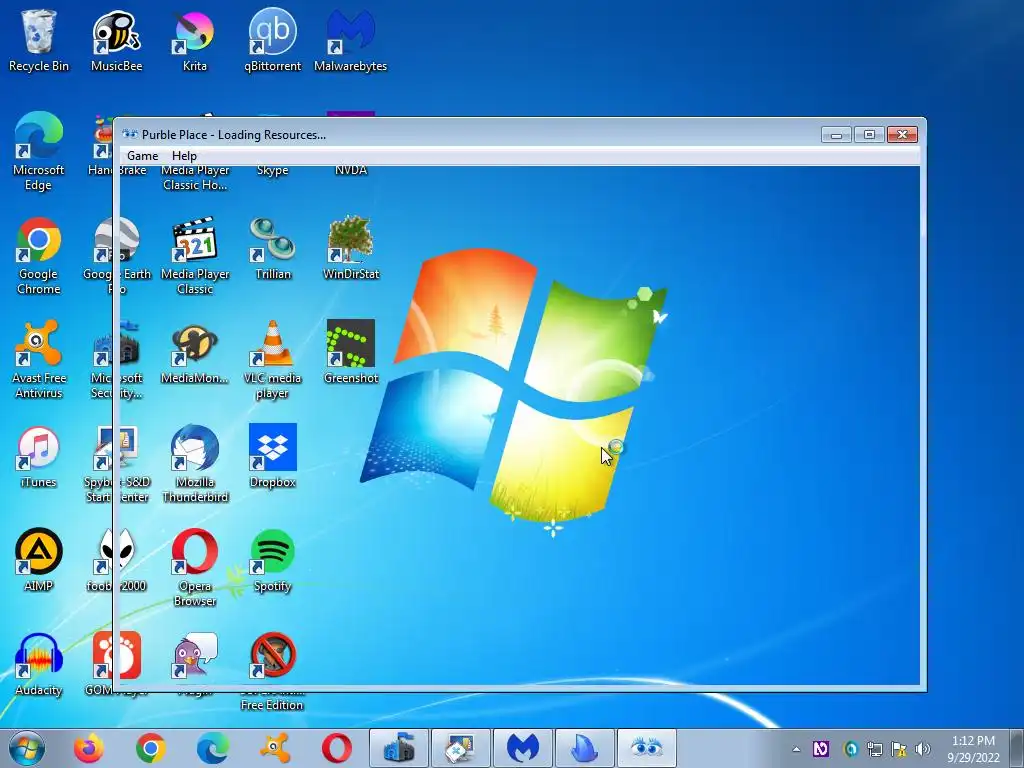Launch Opera from the taskbar
1024x768 pixels.
pyautogui.click(x=337, y=748)
